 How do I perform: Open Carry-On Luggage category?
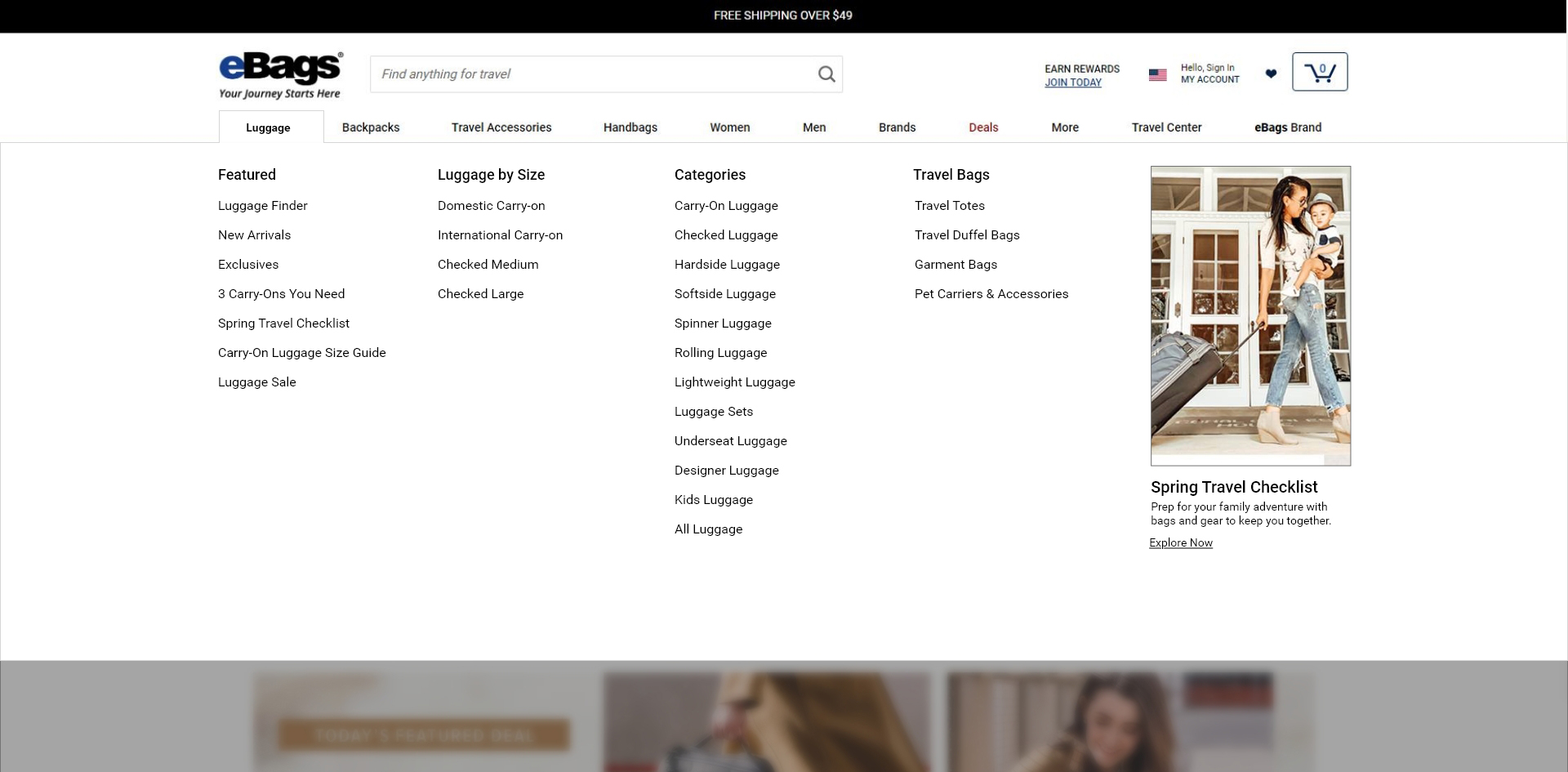point(726,206)
